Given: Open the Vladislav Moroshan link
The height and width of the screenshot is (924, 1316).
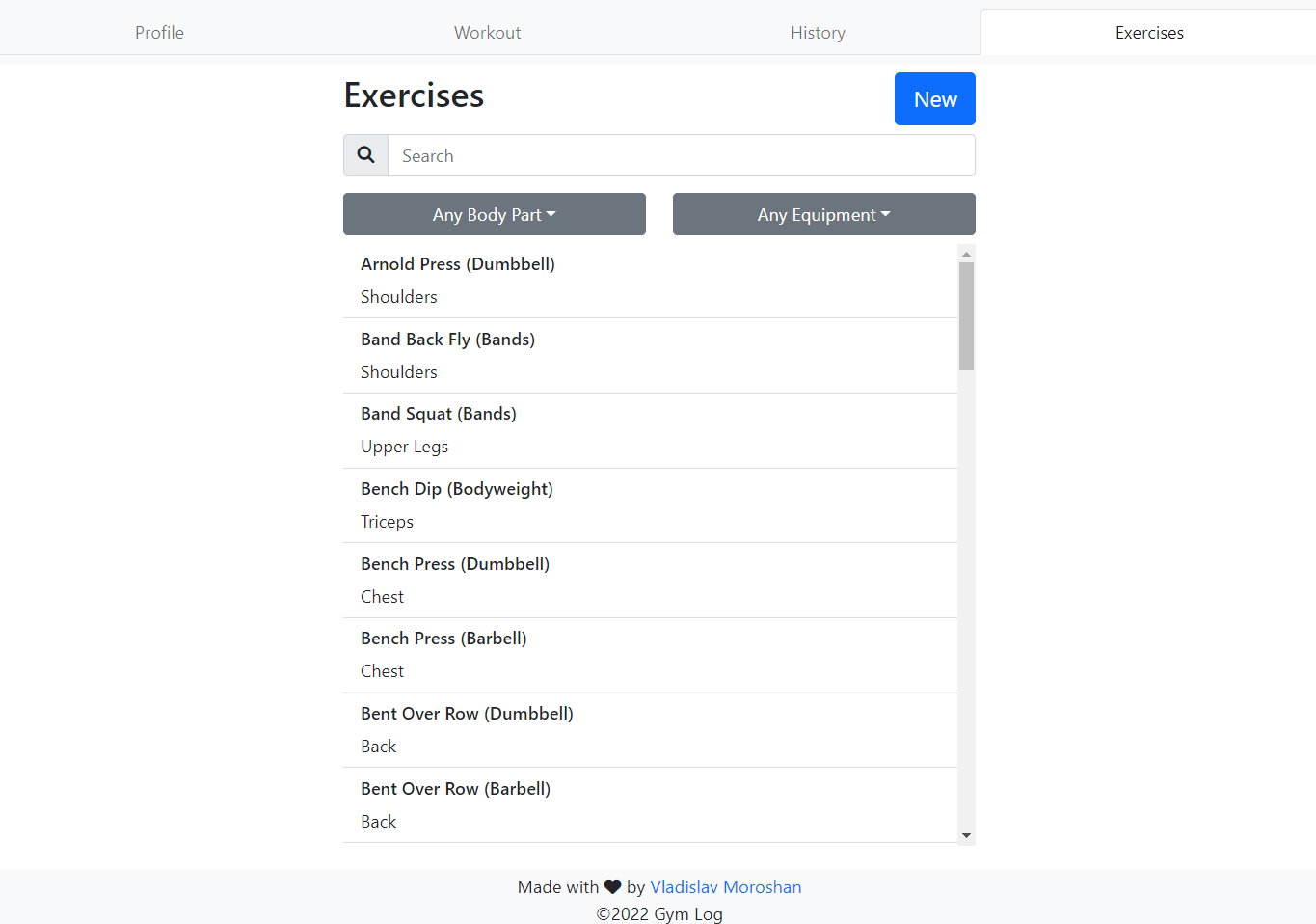Looking at the screenshot, I should coord(726,886).
